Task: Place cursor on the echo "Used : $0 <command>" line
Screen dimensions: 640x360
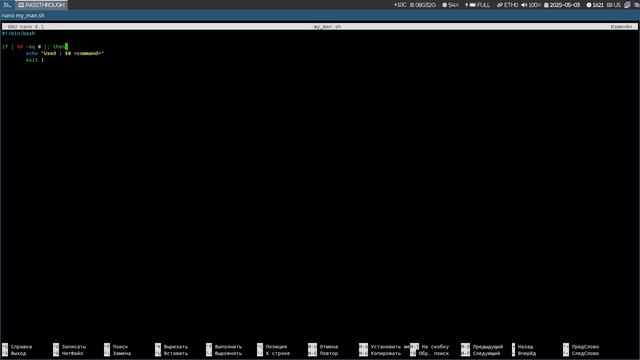Action: [x=64, y=53]
